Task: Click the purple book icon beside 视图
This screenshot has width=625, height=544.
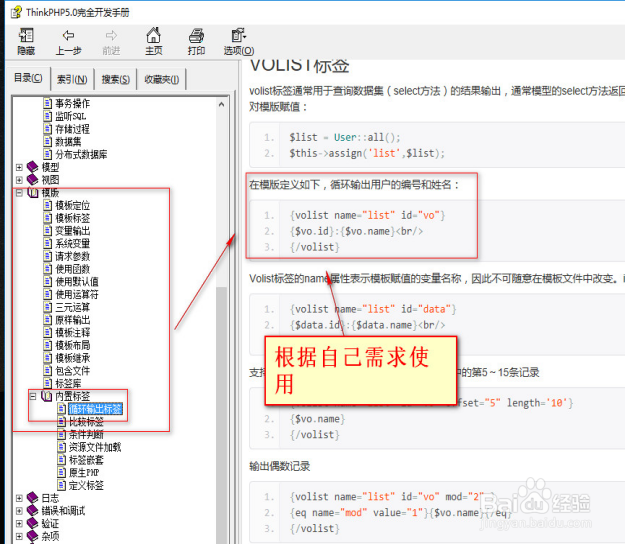Action: (32, 180)
